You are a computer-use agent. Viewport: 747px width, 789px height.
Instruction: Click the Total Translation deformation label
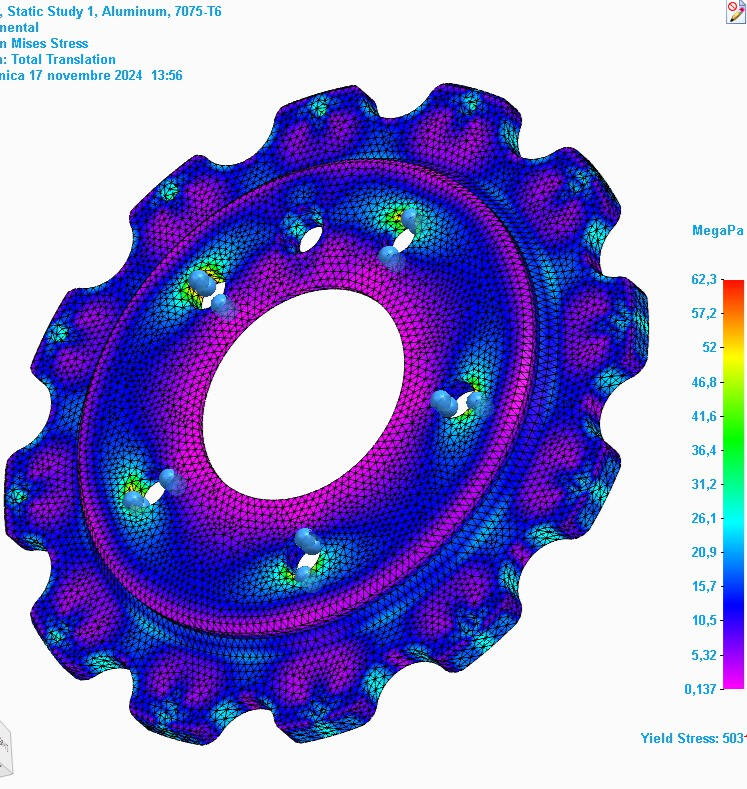[62, 59]
